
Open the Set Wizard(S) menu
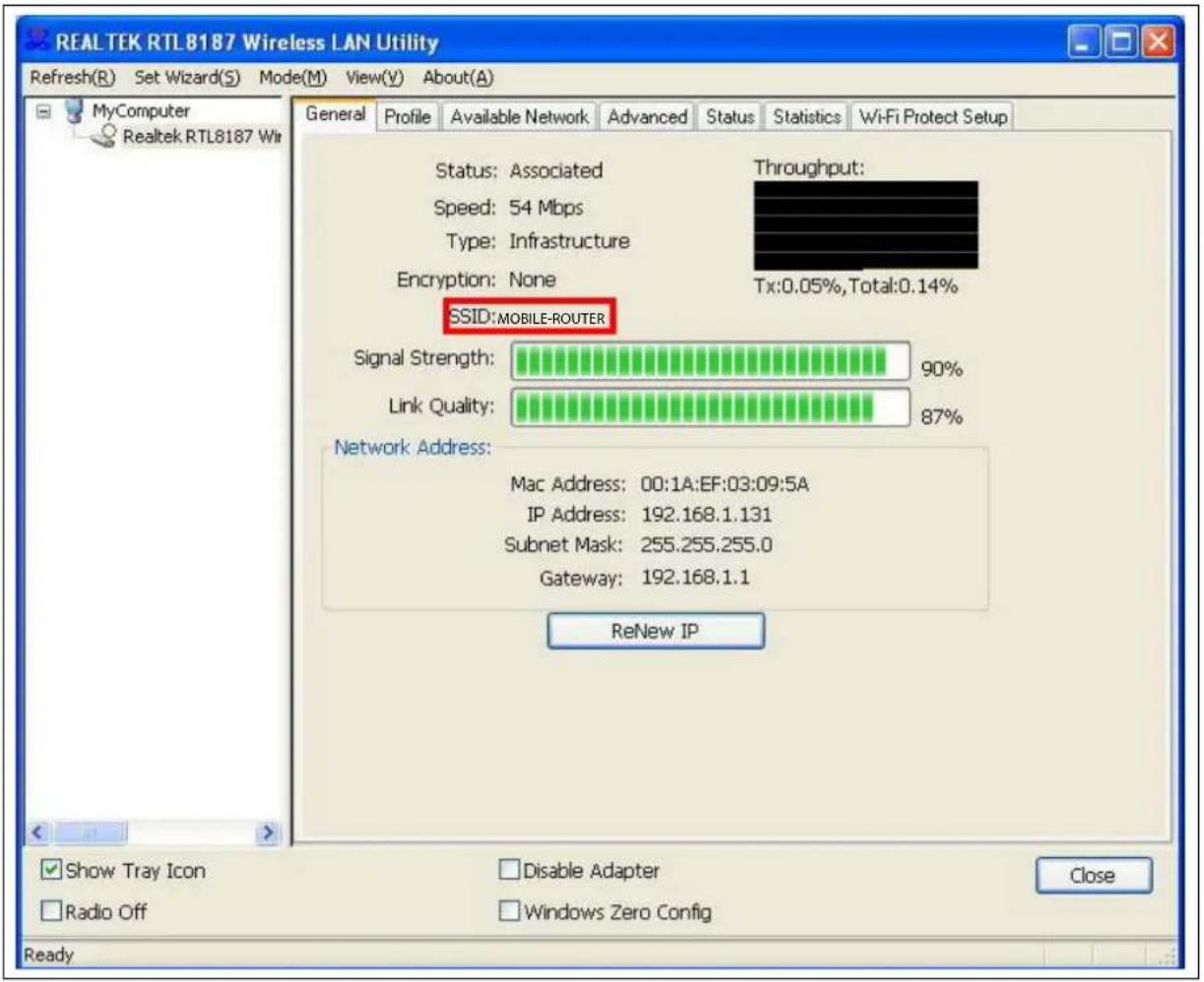(x=188, y=78)
